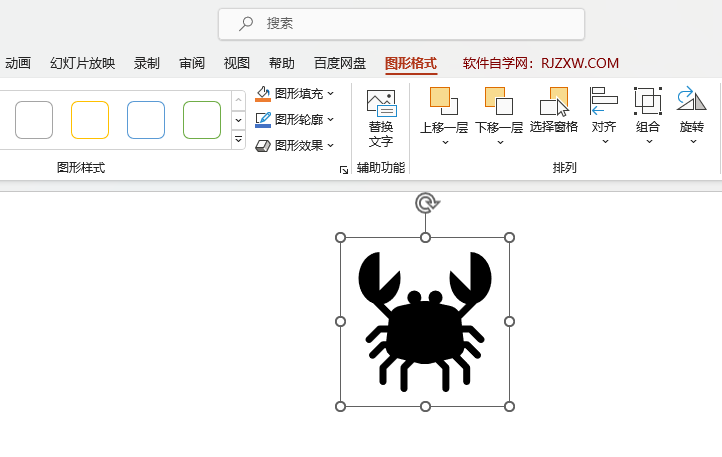Switch to the 审阅 tab
This screenshot has width=722, height=457.
pos(192,63)
